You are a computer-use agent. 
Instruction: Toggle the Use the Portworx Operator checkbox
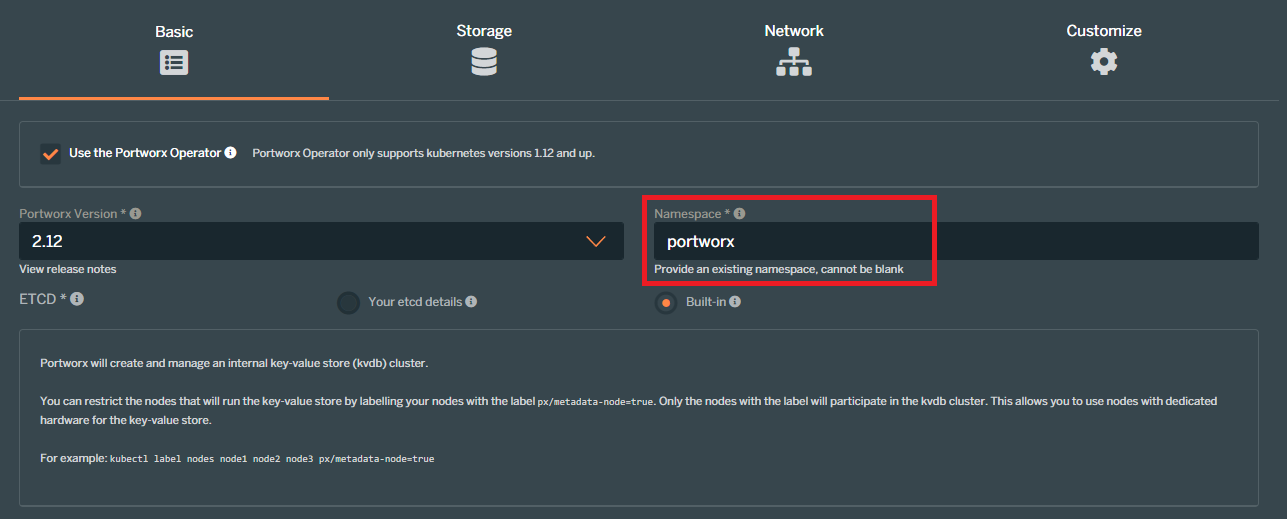50,154
